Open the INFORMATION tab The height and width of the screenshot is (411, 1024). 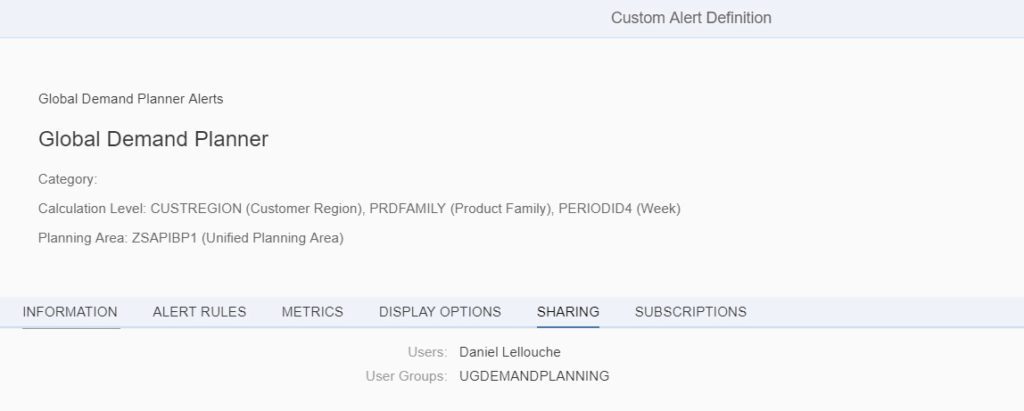[x=70, y=312]
